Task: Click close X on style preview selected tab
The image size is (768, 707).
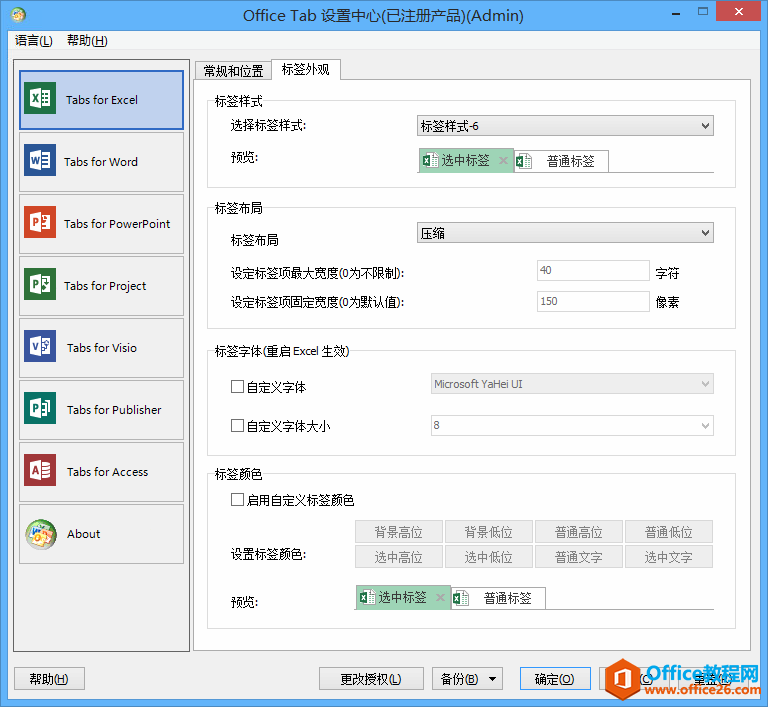Action: pos(503,160)
